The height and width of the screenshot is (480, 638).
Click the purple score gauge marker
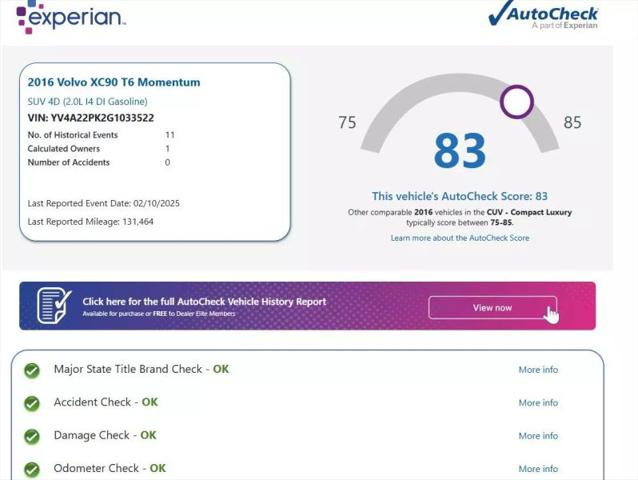(x=517, y=102)
